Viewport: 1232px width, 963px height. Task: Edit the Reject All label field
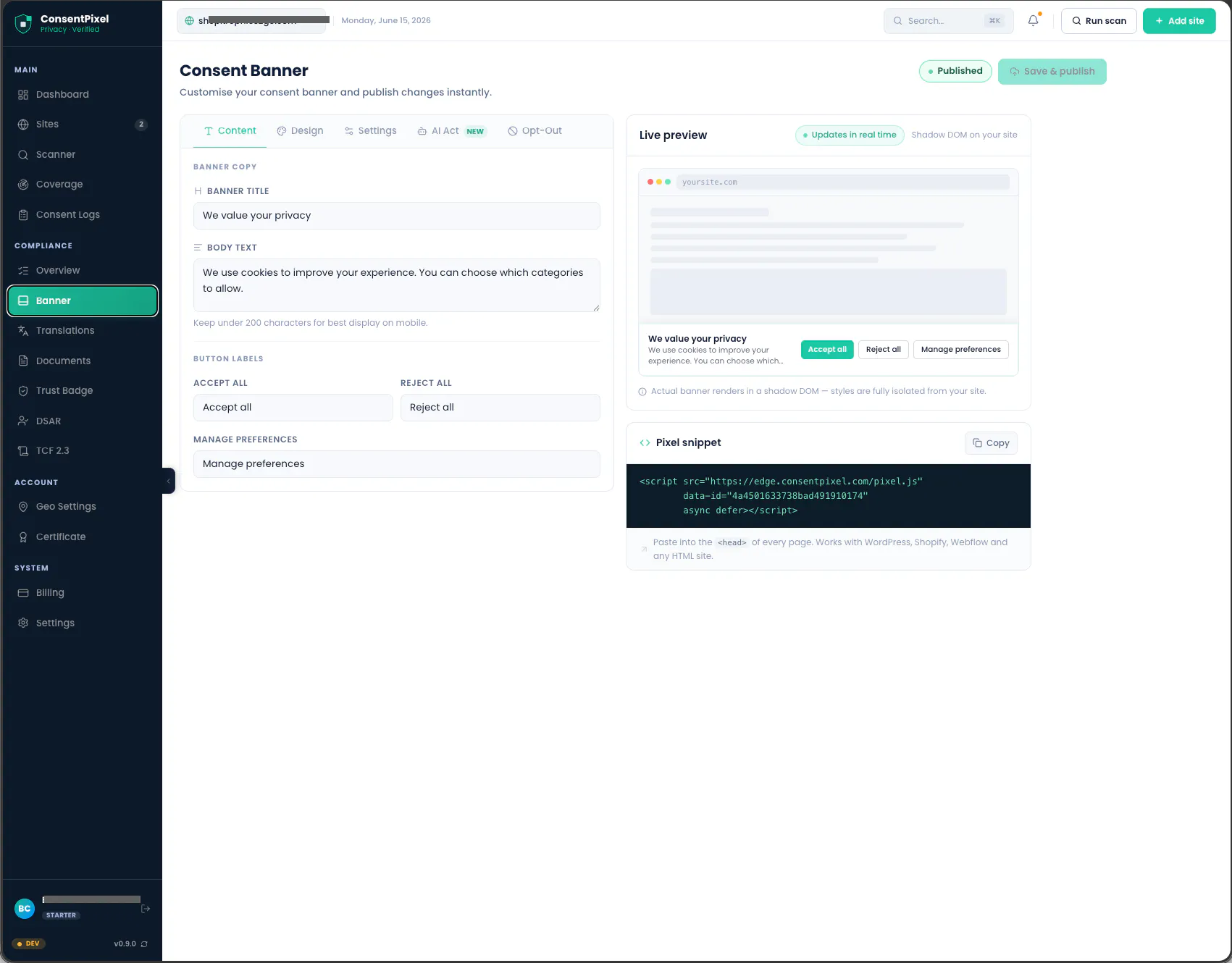[500, 408]
